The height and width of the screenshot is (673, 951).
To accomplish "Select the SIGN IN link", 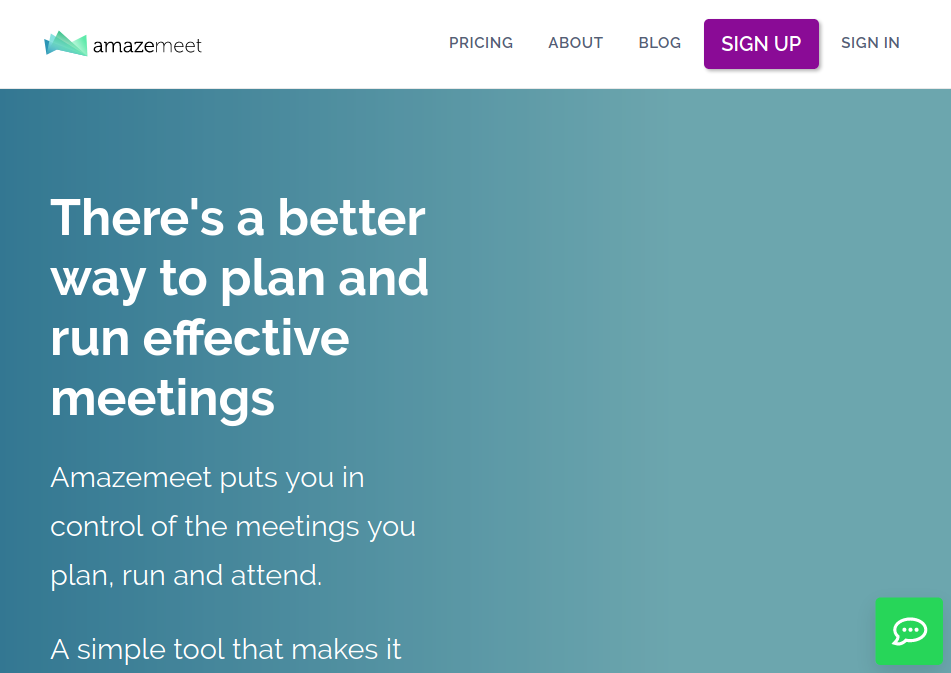I will click(x=870, y=43).
